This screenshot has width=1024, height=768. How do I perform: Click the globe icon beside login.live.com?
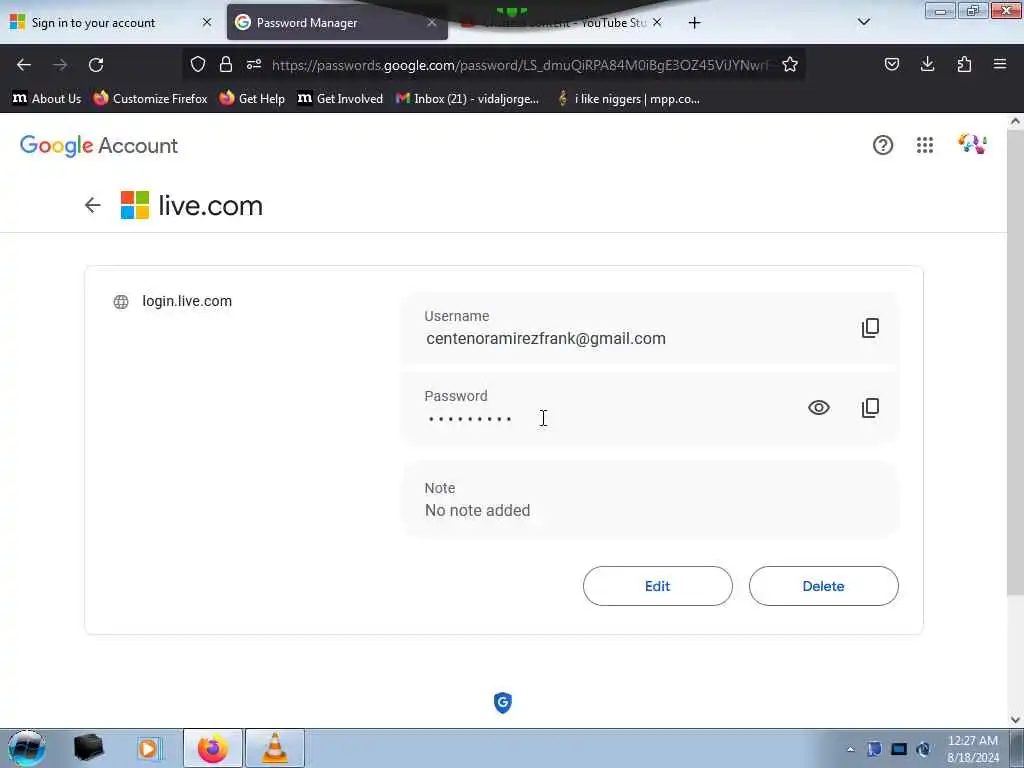click(x=121, y=302)
